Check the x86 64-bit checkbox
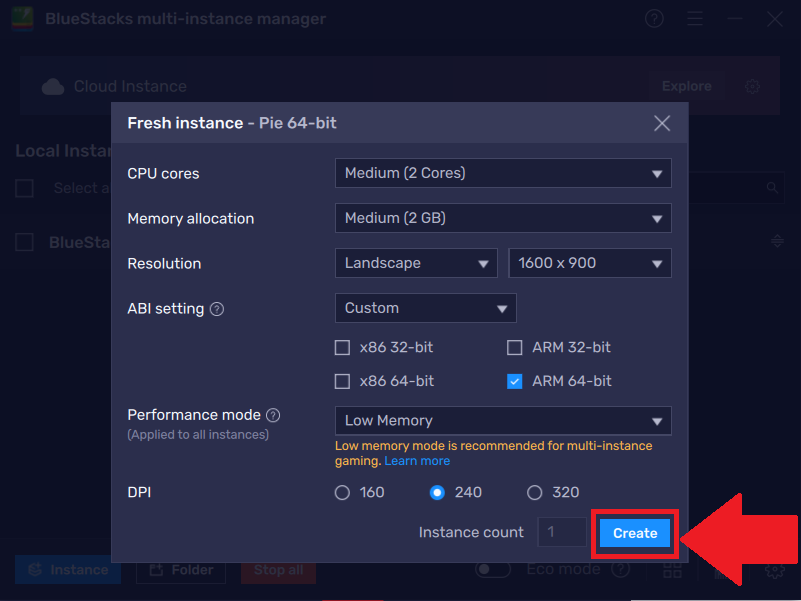This screenshot has width=801, height=601. [x=343, y=381]
